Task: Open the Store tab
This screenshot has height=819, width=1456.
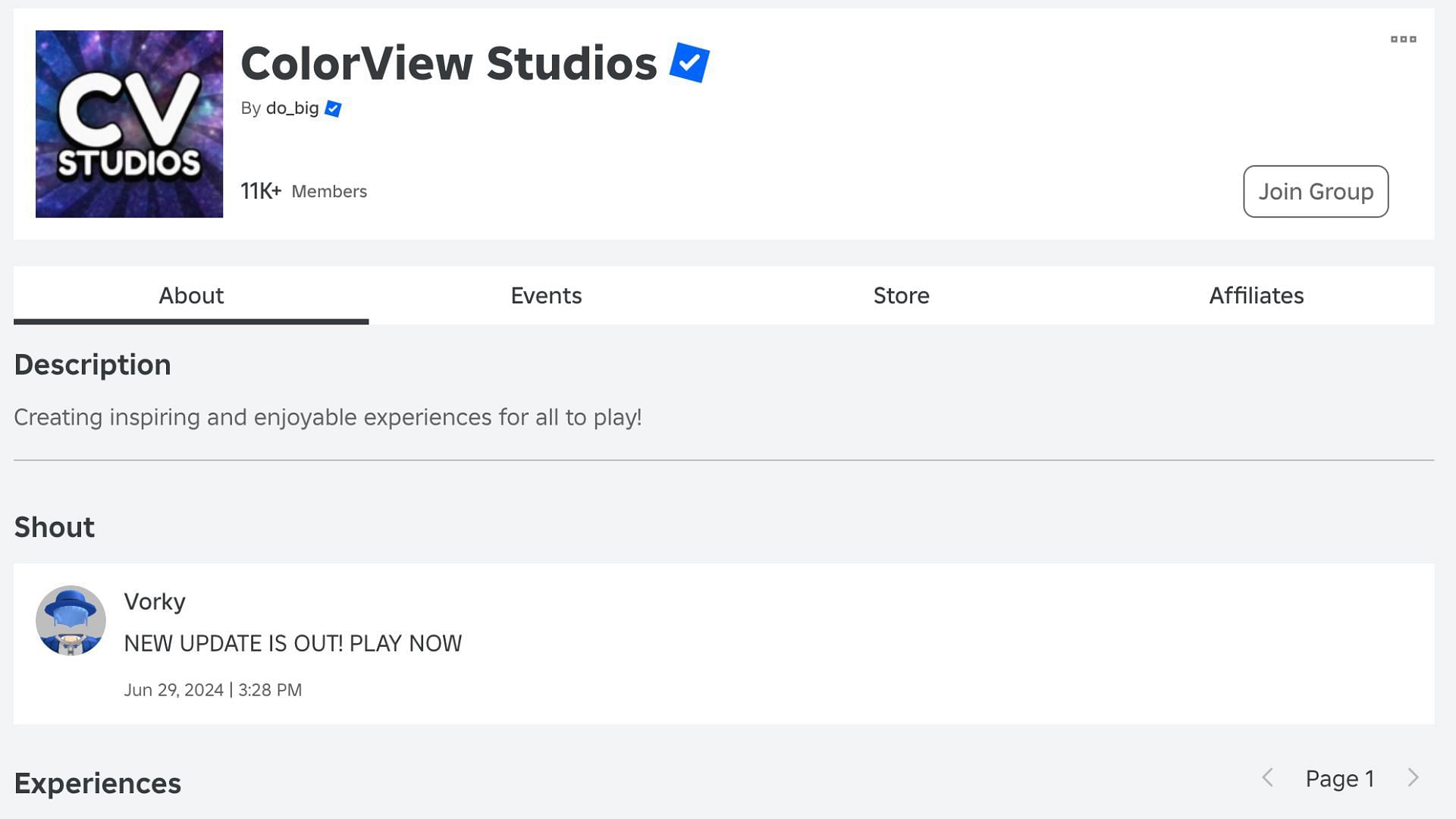Action: point(901,295)
